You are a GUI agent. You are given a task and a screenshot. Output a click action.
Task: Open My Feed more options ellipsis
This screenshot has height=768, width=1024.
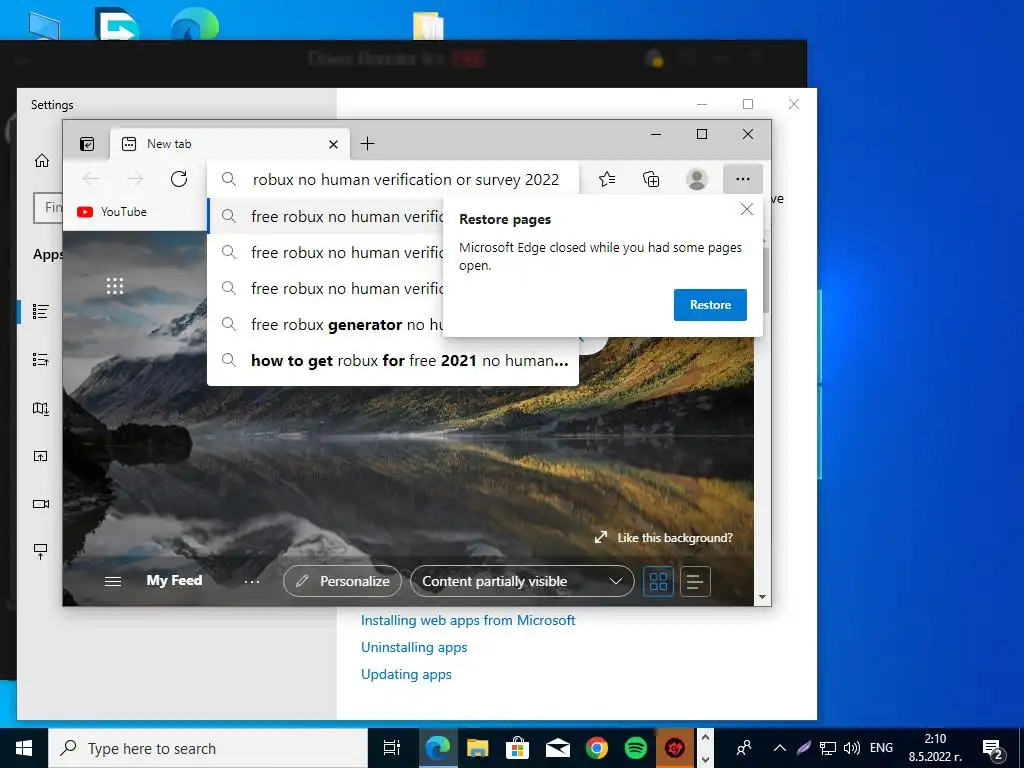pos(251,581)
